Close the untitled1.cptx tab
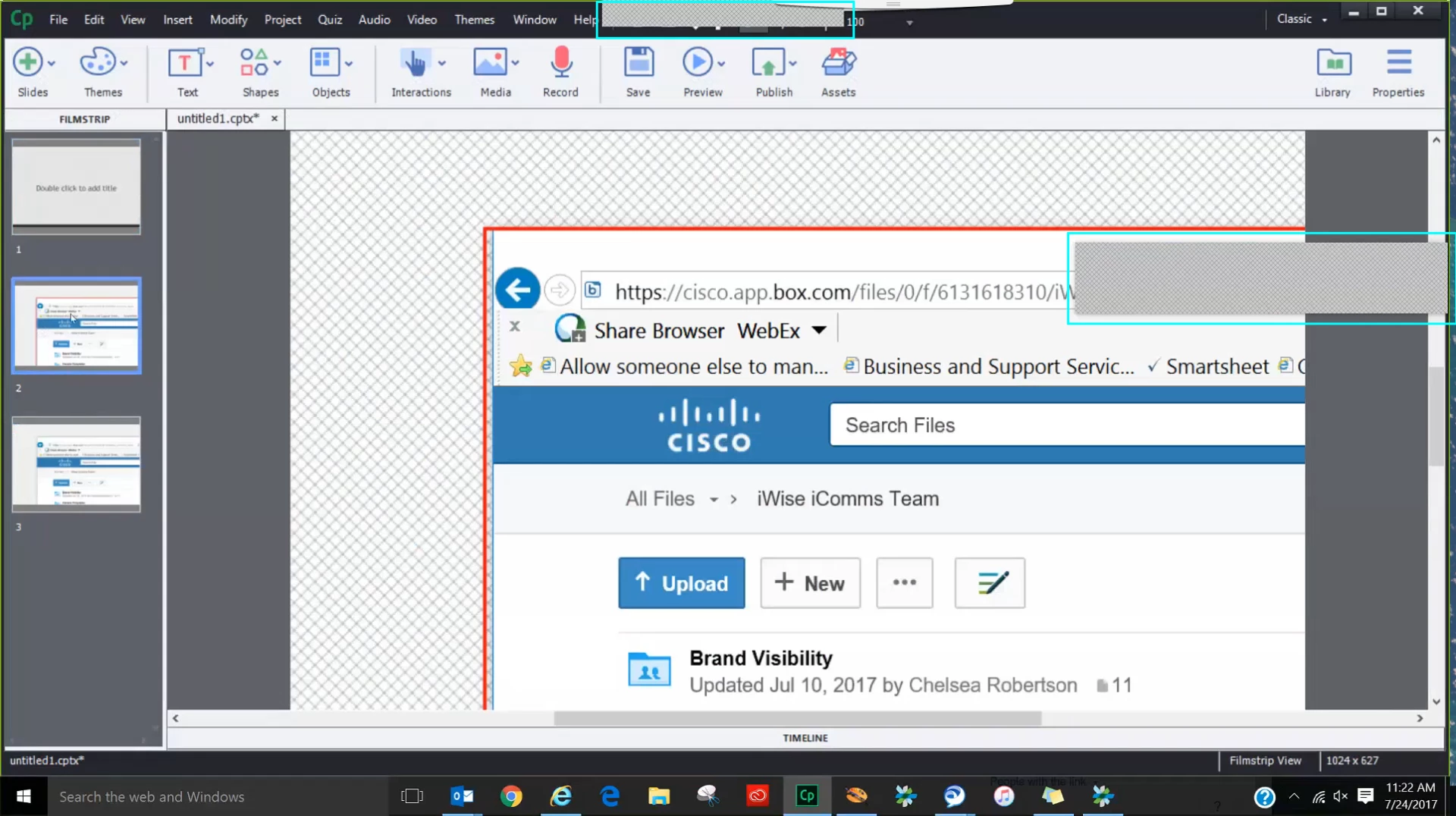This screenshot has width=1456, height=816. tap(275, 118)
